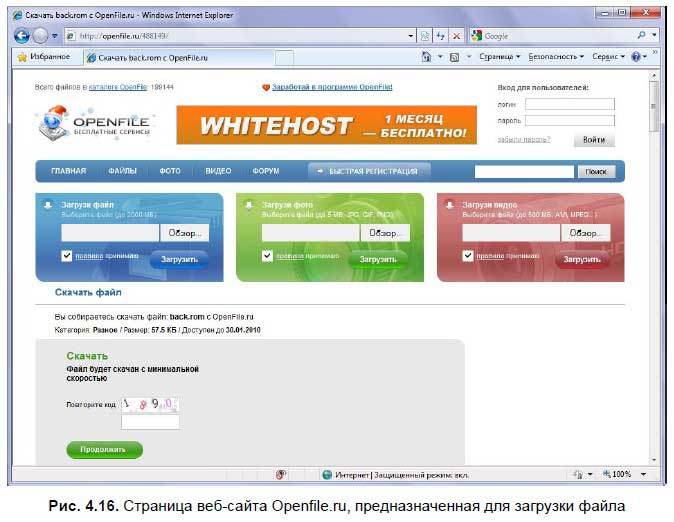Click the browser Back arrow button
Screen dimensions: 674x522
pyautogui.click(x=21, y=36)
